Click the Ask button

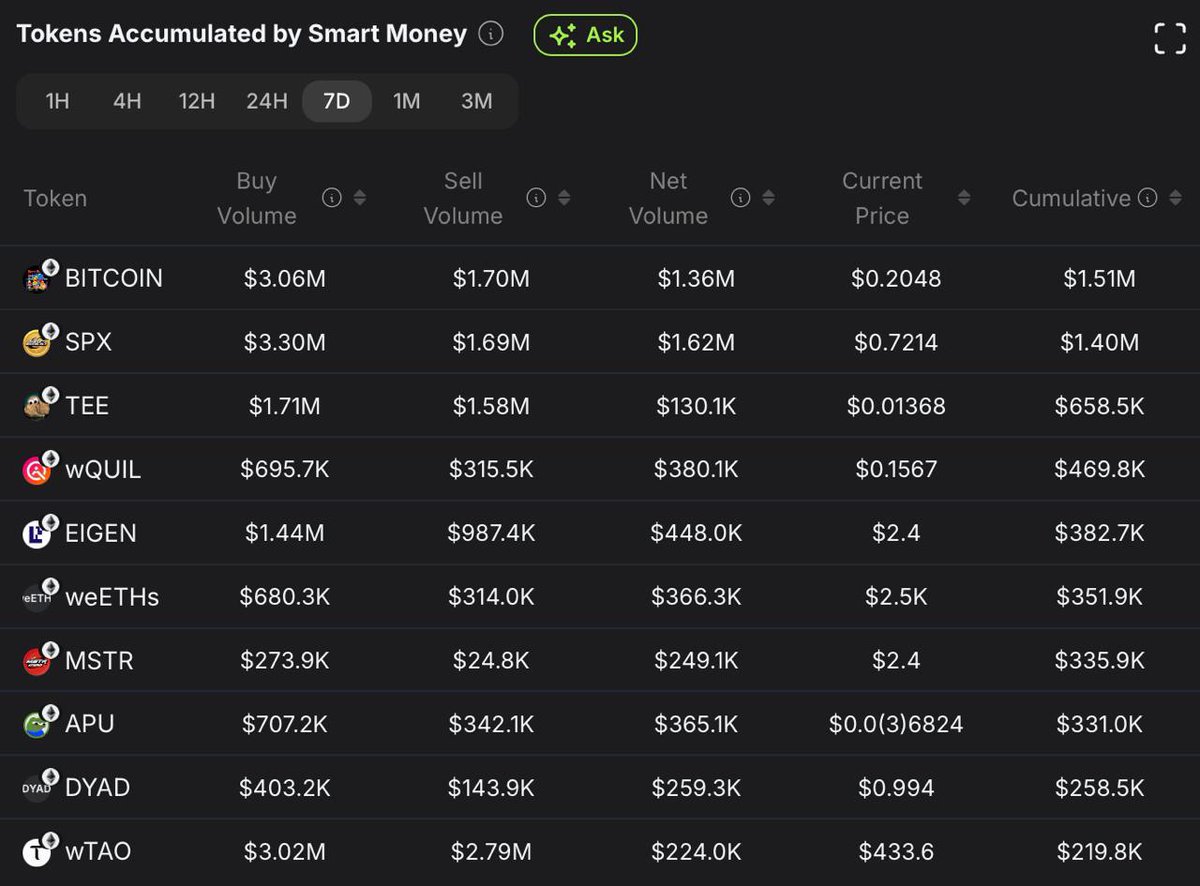pos(586,33)
